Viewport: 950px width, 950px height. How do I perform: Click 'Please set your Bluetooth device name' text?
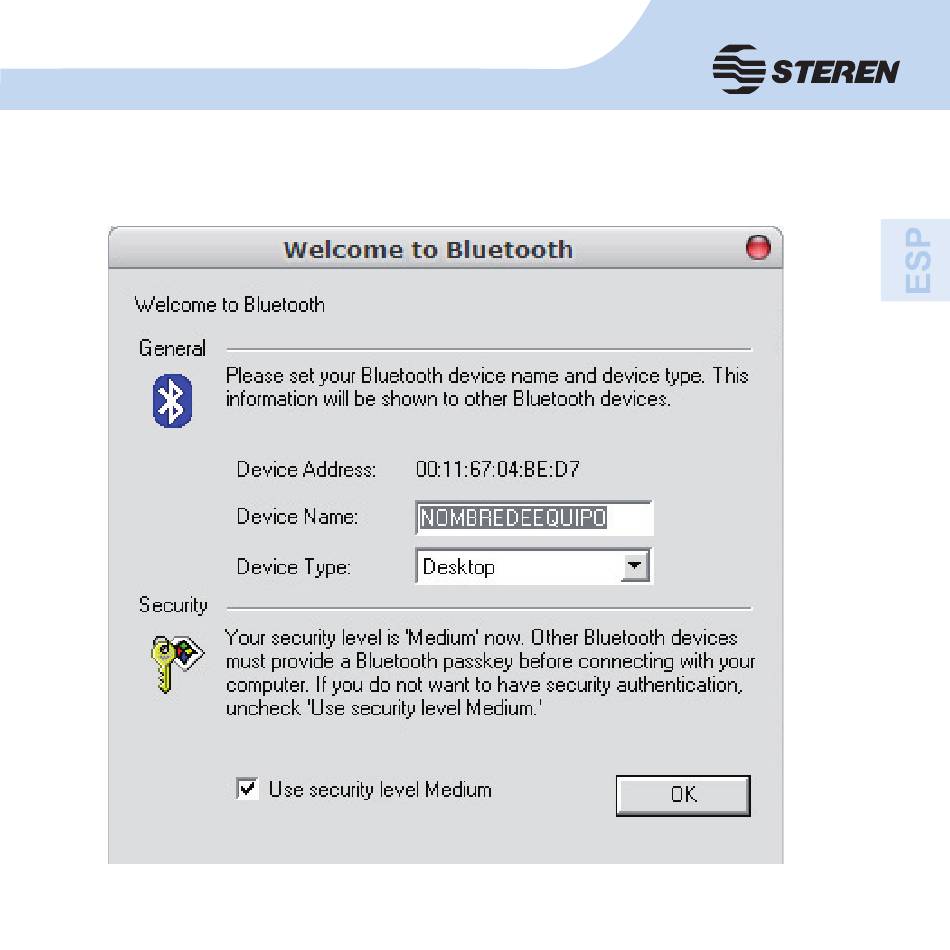click(487, 387)
